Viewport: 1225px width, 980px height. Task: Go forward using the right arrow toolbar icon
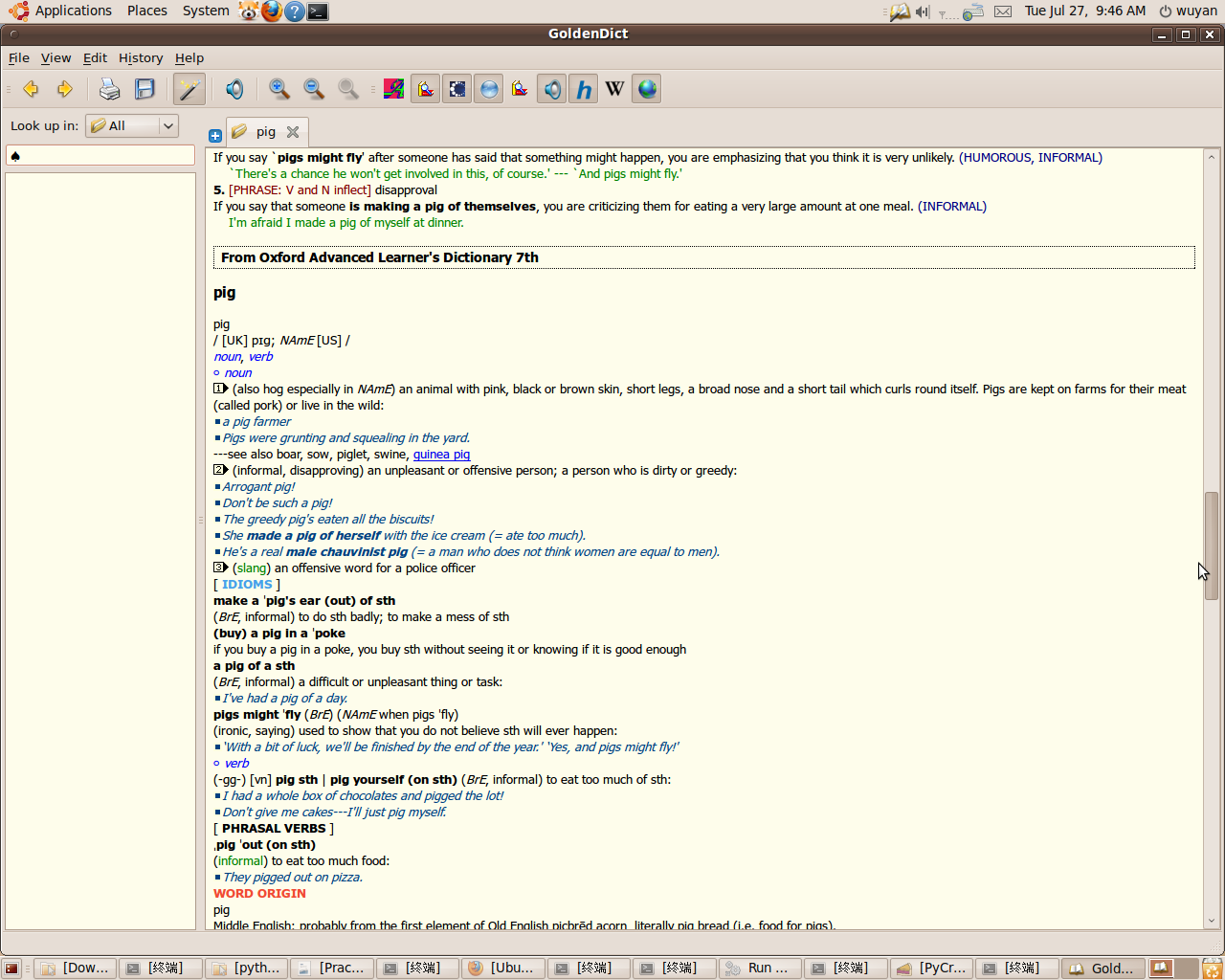[65, 89]
